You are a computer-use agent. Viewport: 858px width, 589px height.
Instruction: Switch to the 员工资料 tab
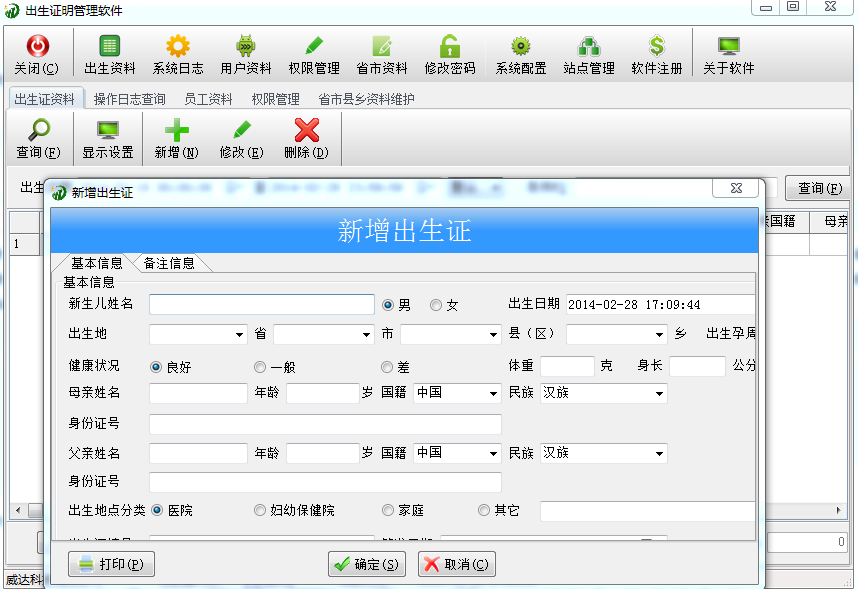[x=208, y=99]
